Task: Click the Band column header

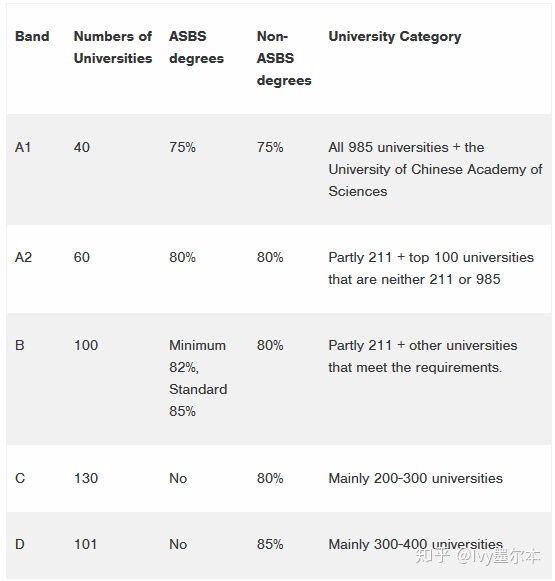Action: point(32,36)
